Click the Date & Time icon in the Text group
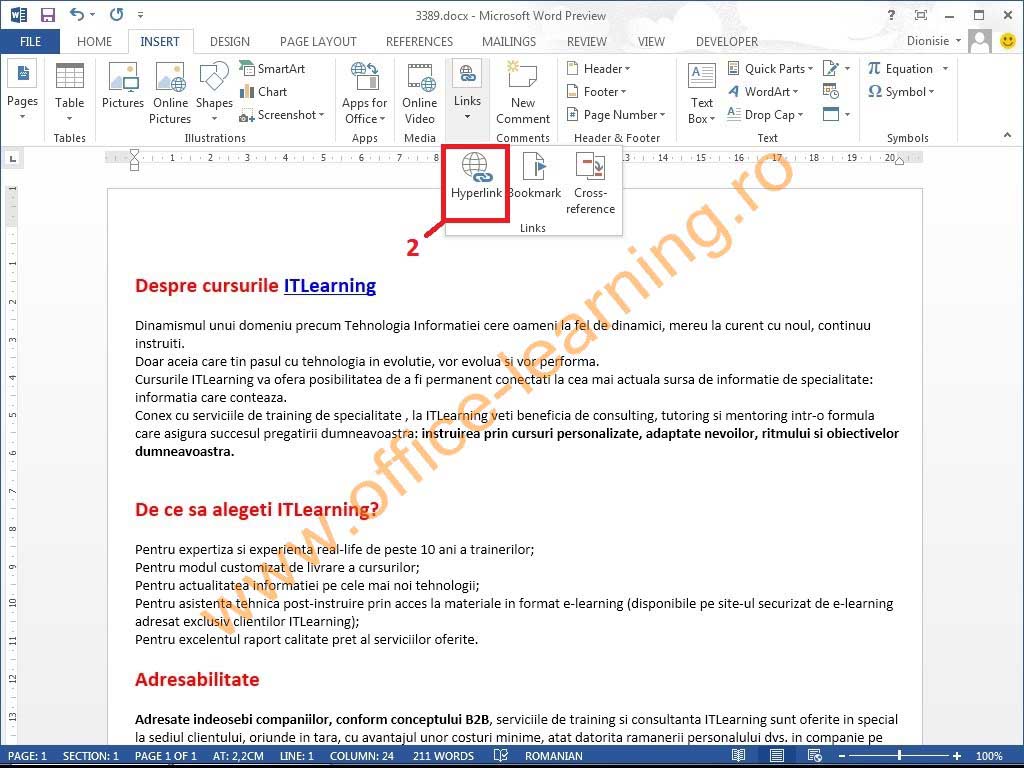 pos(831,91)
